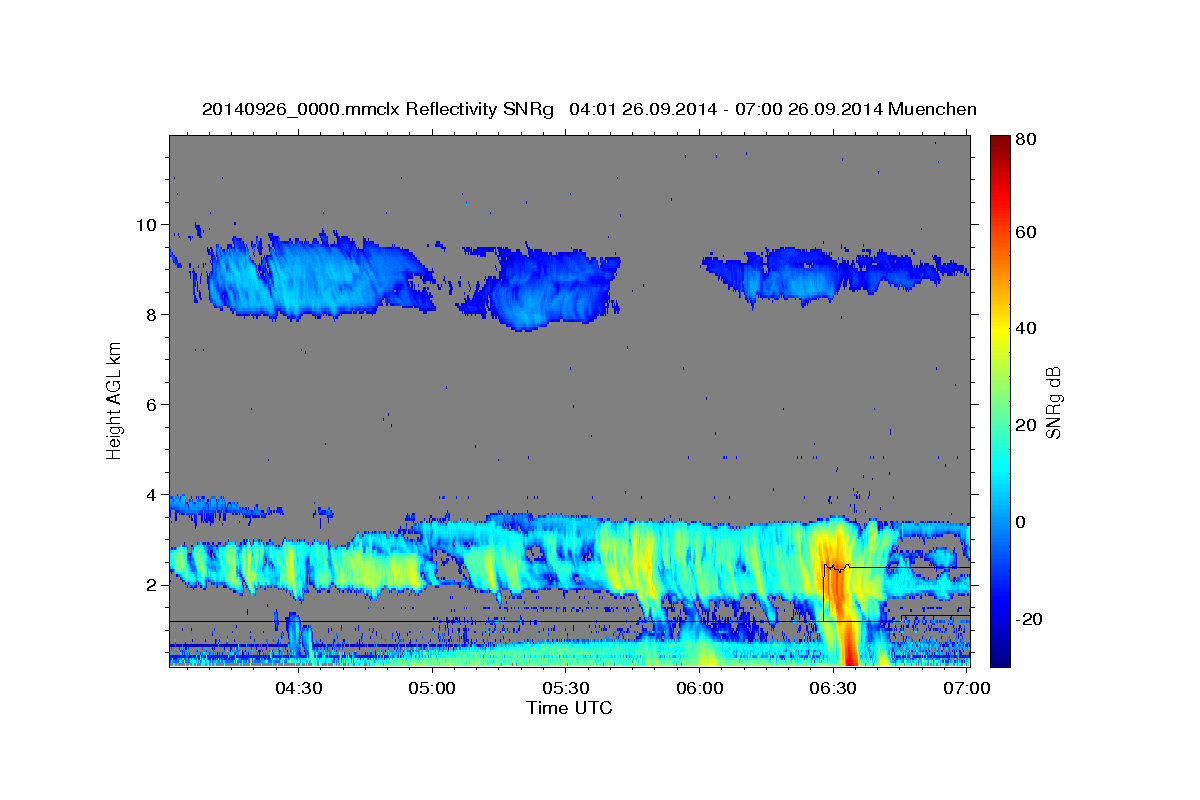Click the 06:00 time tick label
The width and height of the screenshot is (1200, 800).
[x=700, y=689]
